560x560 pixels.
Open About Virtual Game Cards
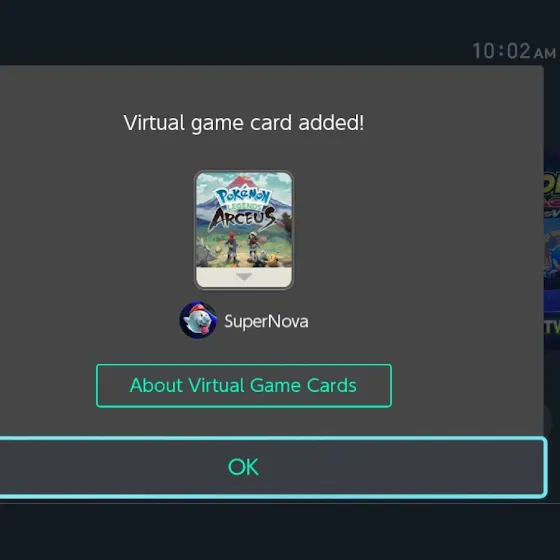244,386
